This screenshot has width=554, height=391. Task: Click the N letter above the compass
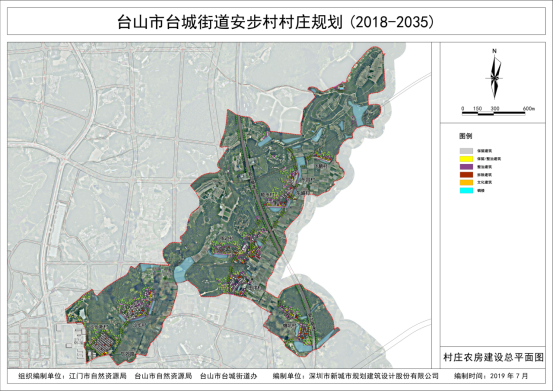pyautogui.click(x=494, y=51)
